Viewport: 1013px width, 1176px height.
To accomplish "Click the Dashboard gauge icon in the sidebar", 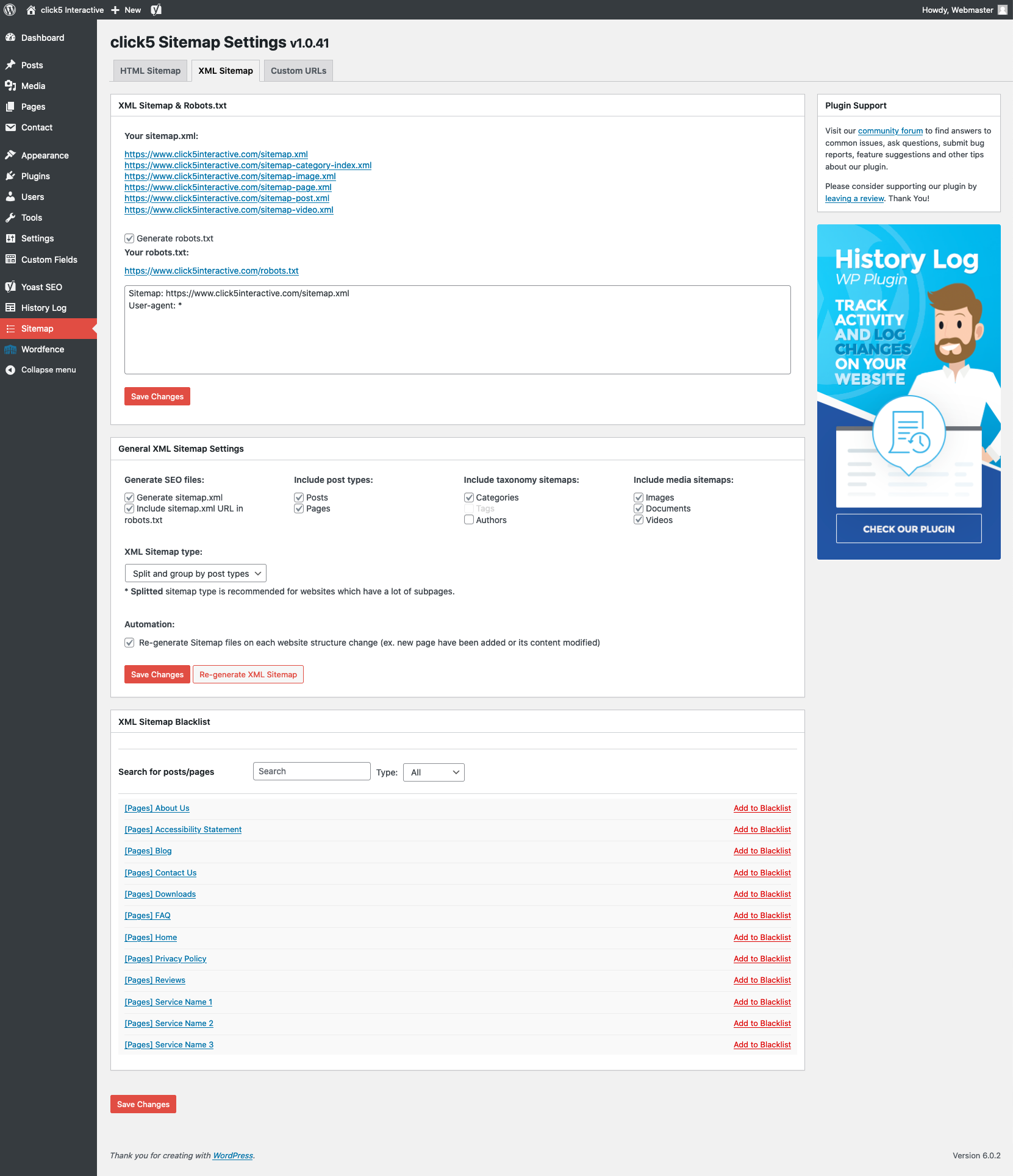I will (10, 38).
